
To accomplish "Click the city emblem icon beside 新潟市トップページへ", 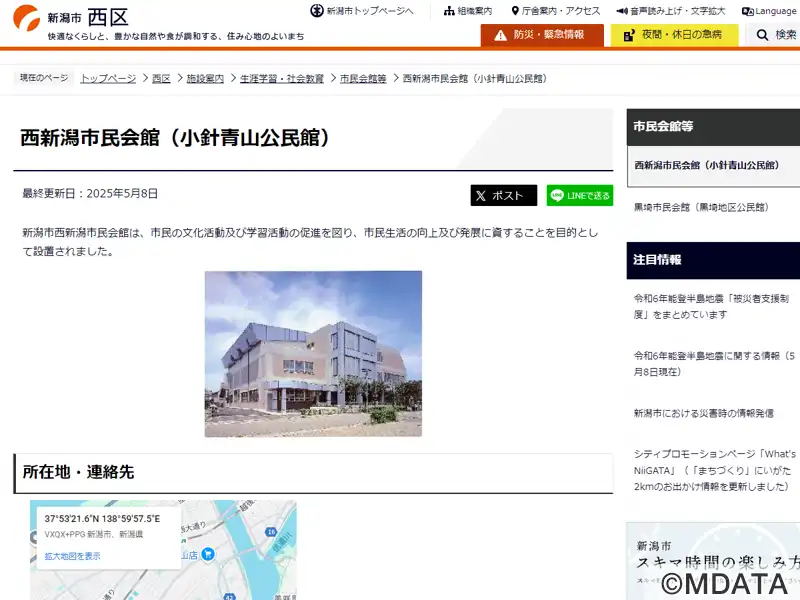I will (317, 10).
